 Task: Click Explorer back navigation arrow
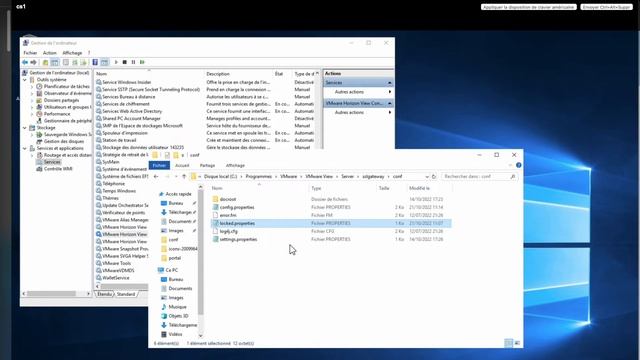pyautogui.click(x=156, y=176)
